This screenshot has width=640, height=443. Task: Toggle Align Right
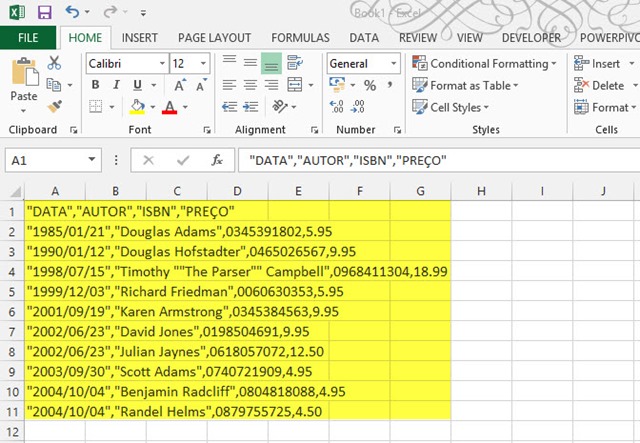pyautogui.click(x=271, y=85)
